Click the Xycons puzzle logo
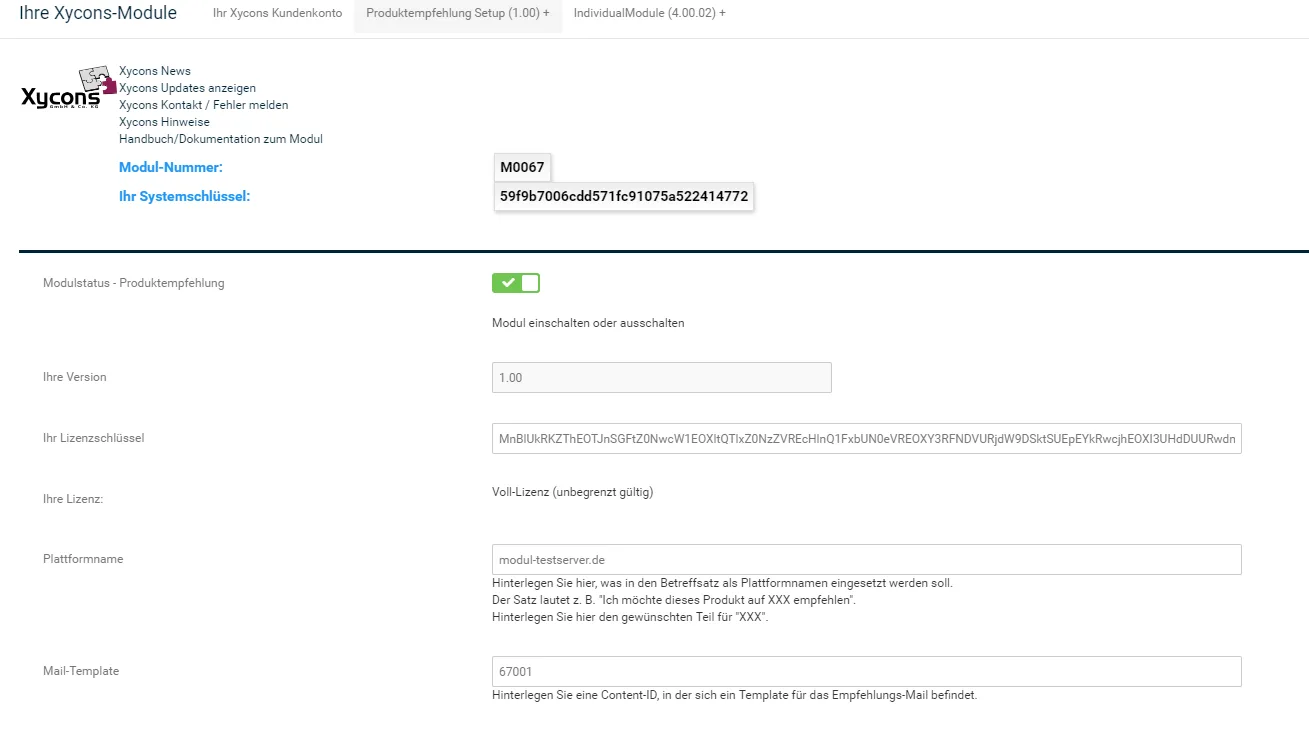Viewport: 1309px width, 735px height. point(69,88)
